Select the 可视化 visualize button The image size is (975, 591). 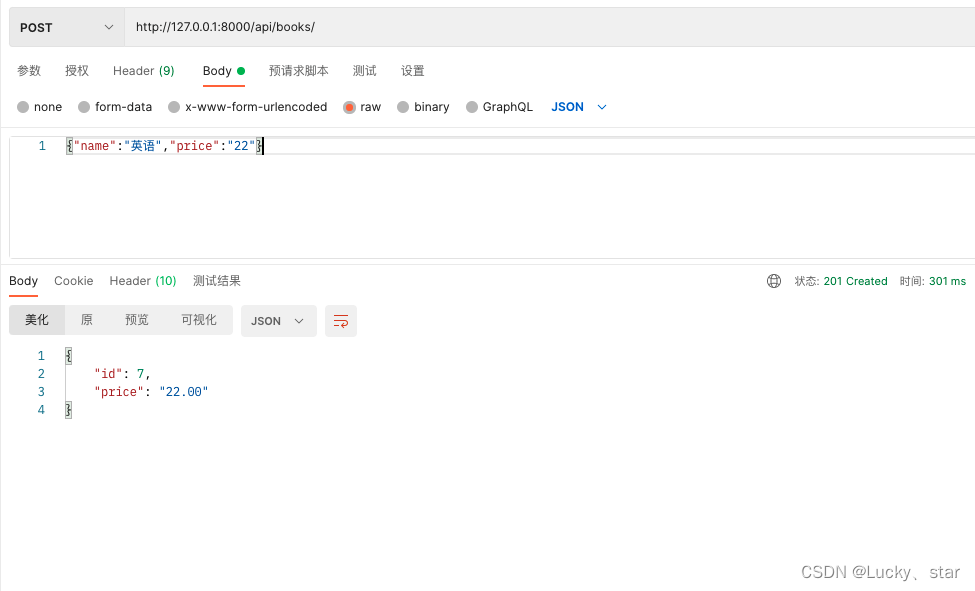tap(199, 320)
